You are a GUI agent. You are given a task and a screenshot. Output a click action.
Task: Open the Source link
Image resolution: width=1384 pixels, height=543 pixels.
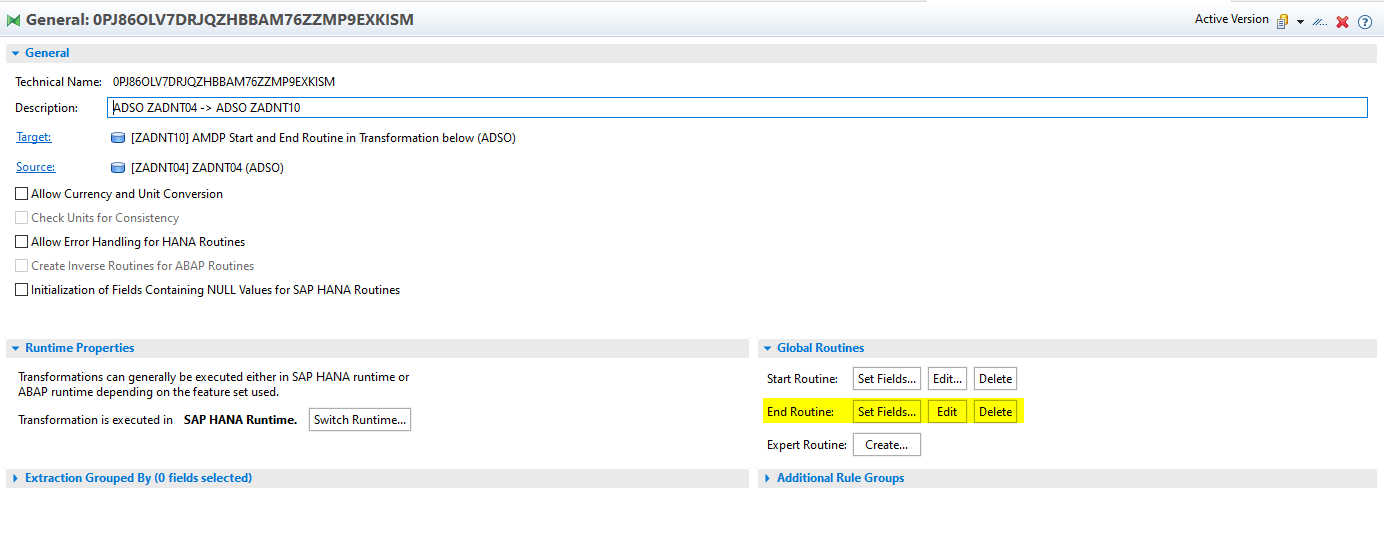pyautogui.click(x=35, y=167)
